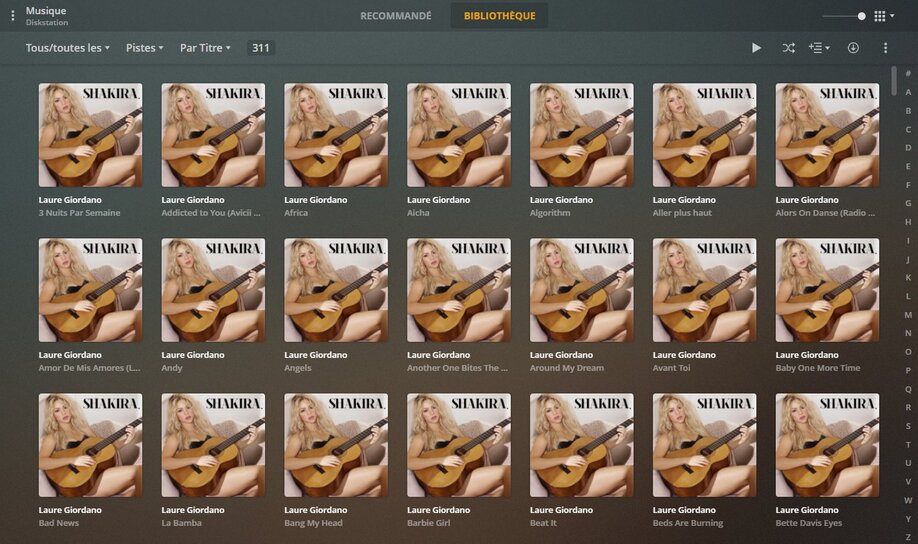The image size is (918, 544).
Task: Open the Around My Dream cover
Action: pyautogui.click(x=582, y=290)
